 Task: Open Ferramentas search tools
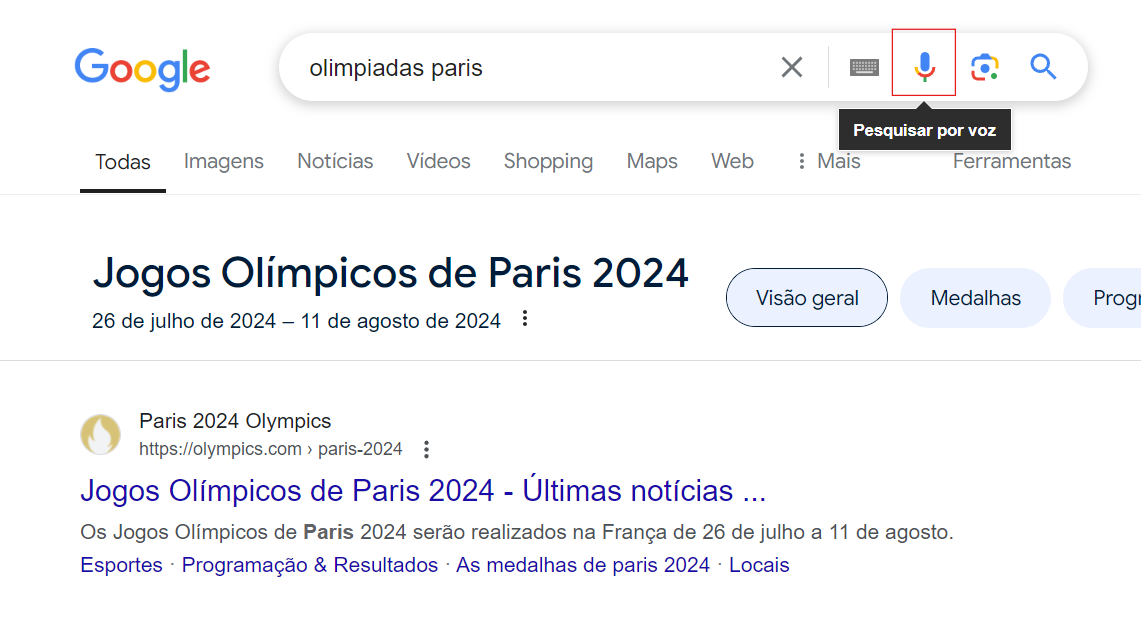1011,161
